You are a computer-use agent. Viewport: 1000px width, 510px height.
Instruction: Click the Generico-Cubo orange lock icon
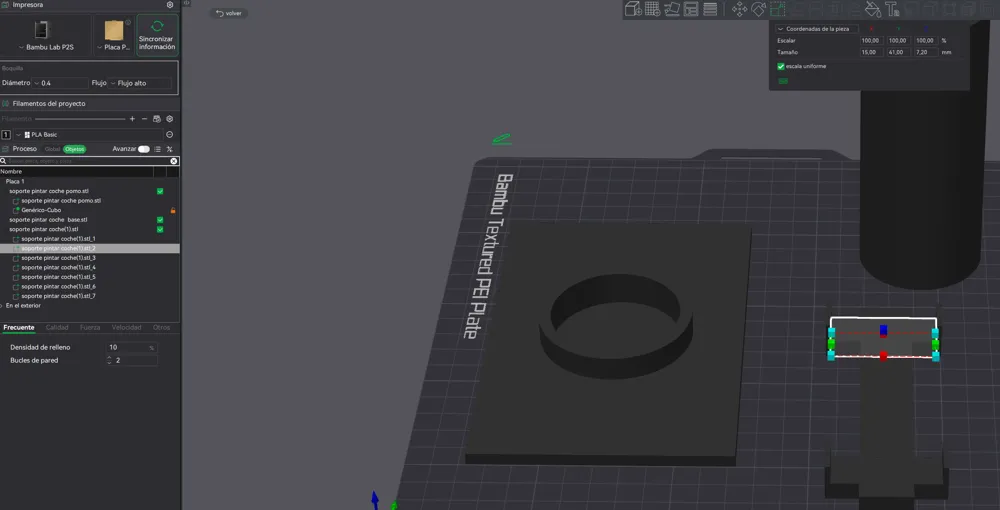click(172, 210)
